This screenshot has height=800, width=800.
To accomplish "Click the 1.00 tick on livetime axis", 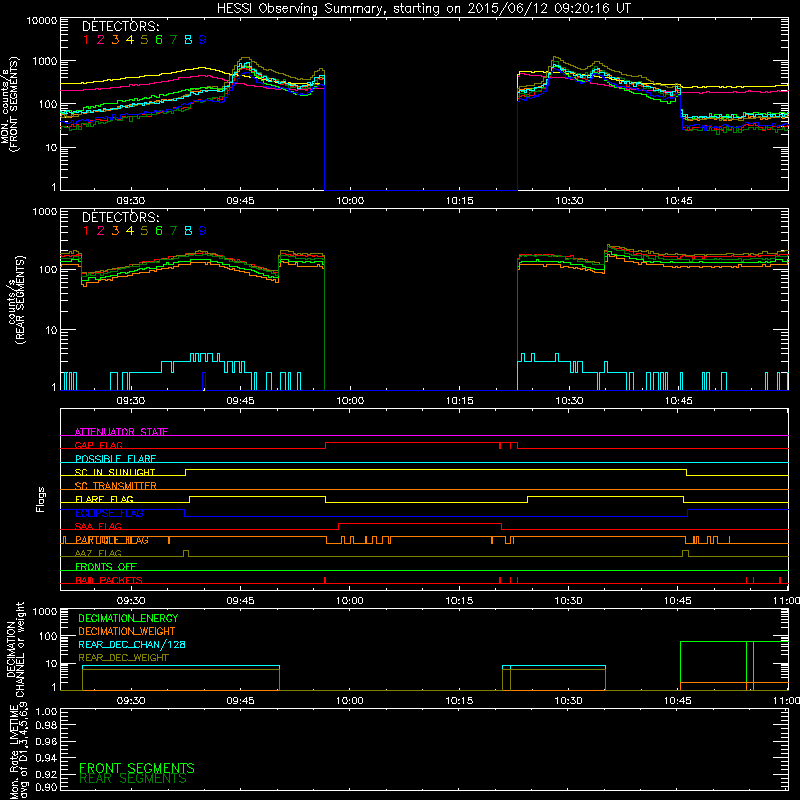I will [x=46, y=712].
